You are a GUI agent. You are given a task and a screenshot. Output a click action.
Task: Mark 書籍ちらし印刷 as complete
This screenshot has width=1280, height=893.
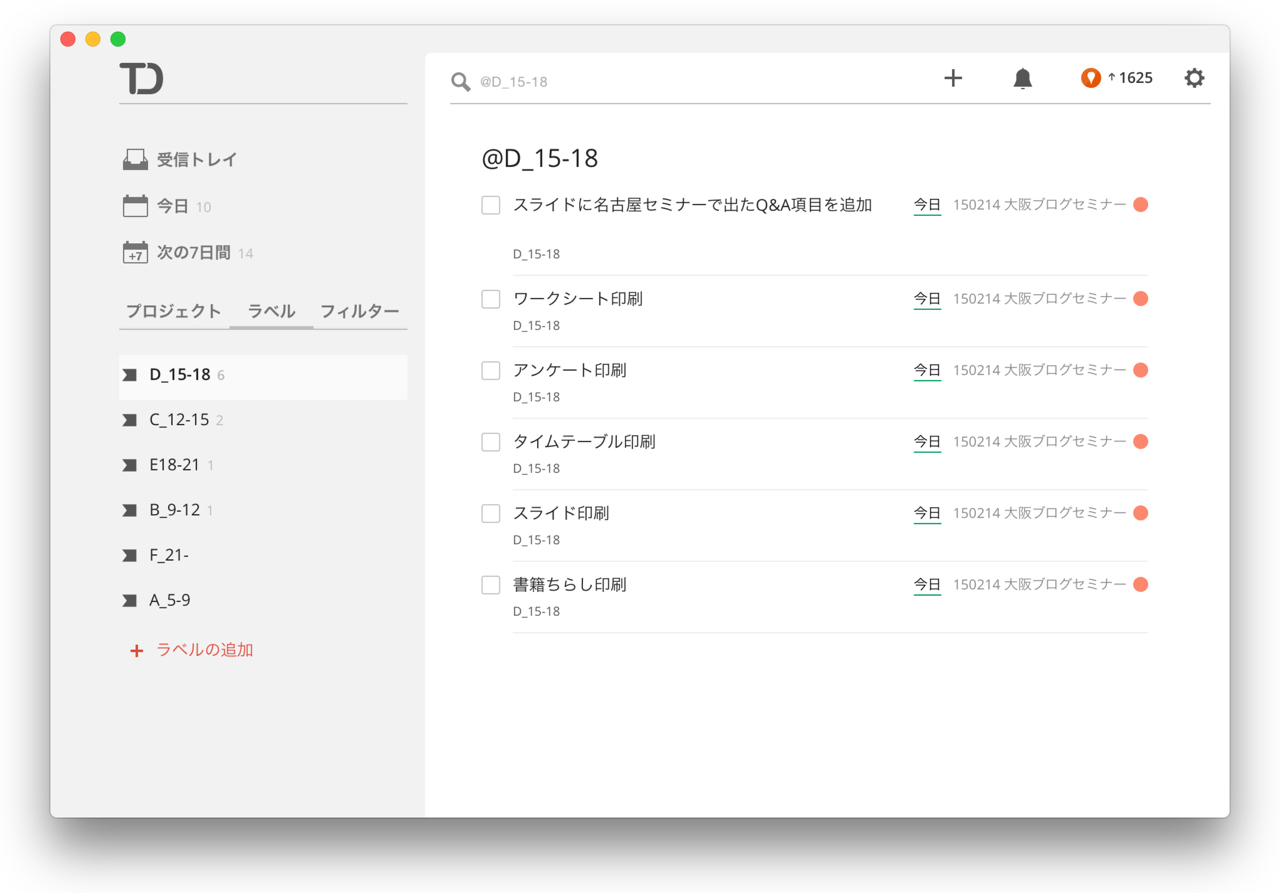point(491,585)
